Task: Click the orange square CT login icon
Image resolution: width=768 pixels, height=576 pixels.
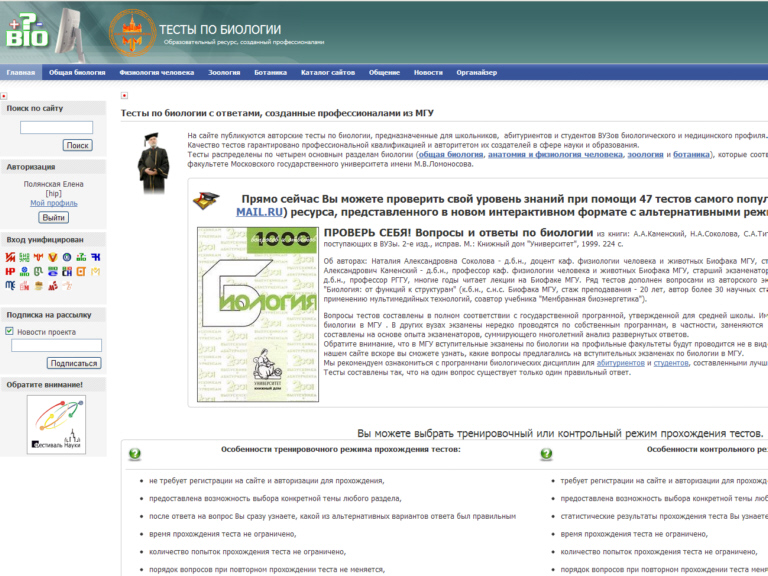Action: click(x=81, y=271)
